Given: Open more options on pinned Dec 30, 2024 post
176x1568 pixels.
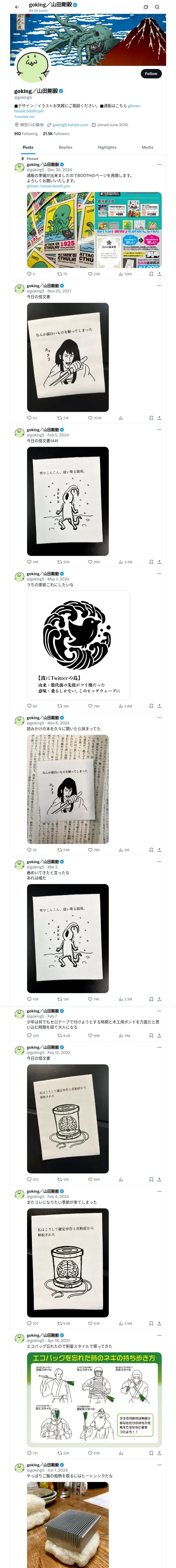Looking at the screenshot, I should point(160,164).
